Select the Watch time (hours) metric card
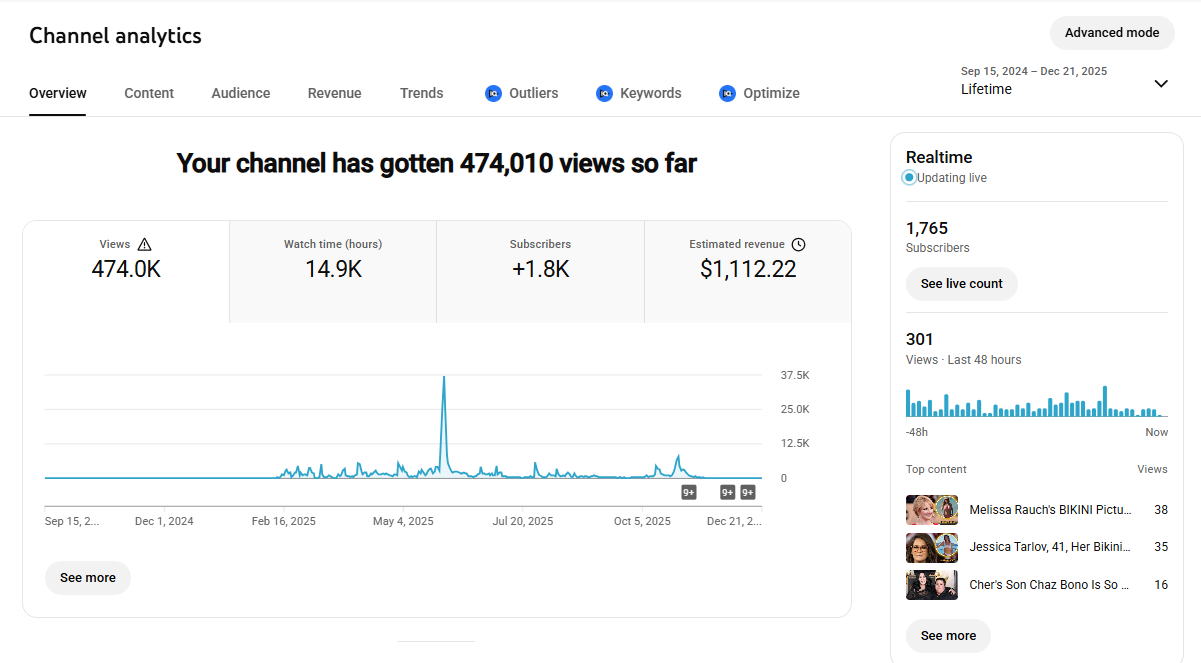1201x663 pixels. click(333, 260)
